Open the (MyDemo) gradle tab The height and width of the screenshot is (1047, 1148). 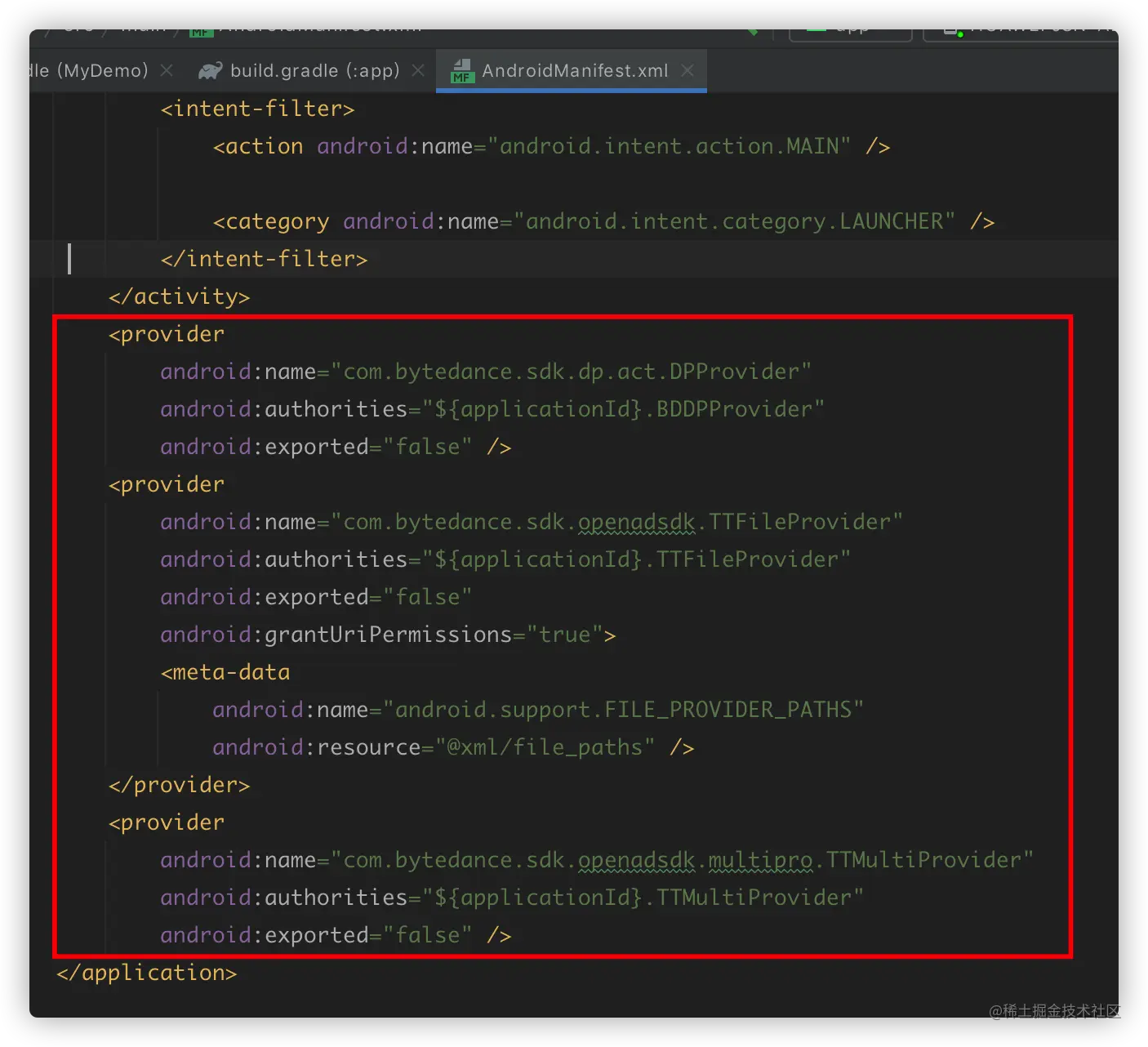point(91,71)
